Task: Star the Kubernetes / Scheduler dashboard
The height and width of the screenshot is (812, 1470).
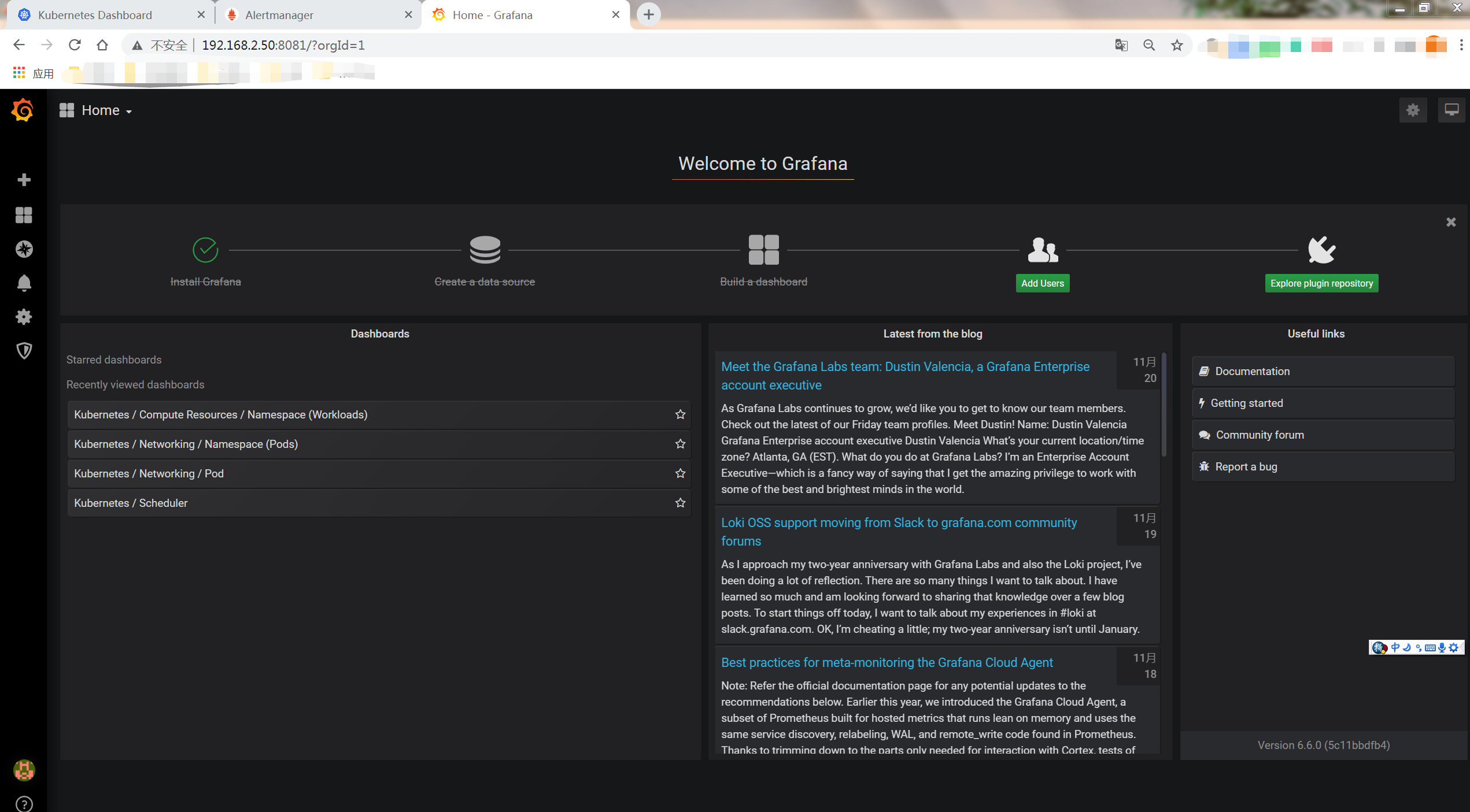Action: [680, 503]
